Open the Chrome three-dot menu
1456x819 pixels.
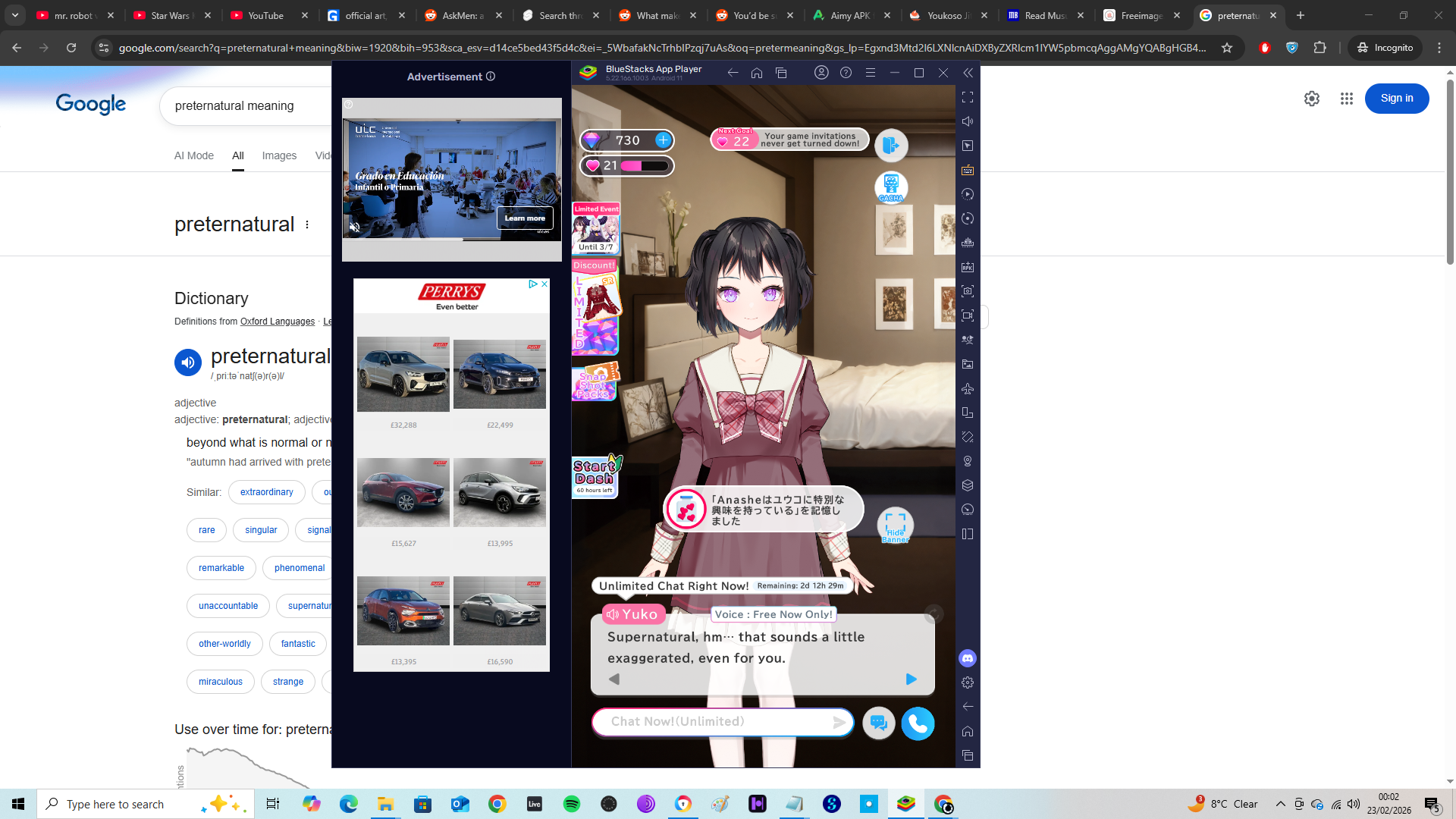click(1439, 48)
